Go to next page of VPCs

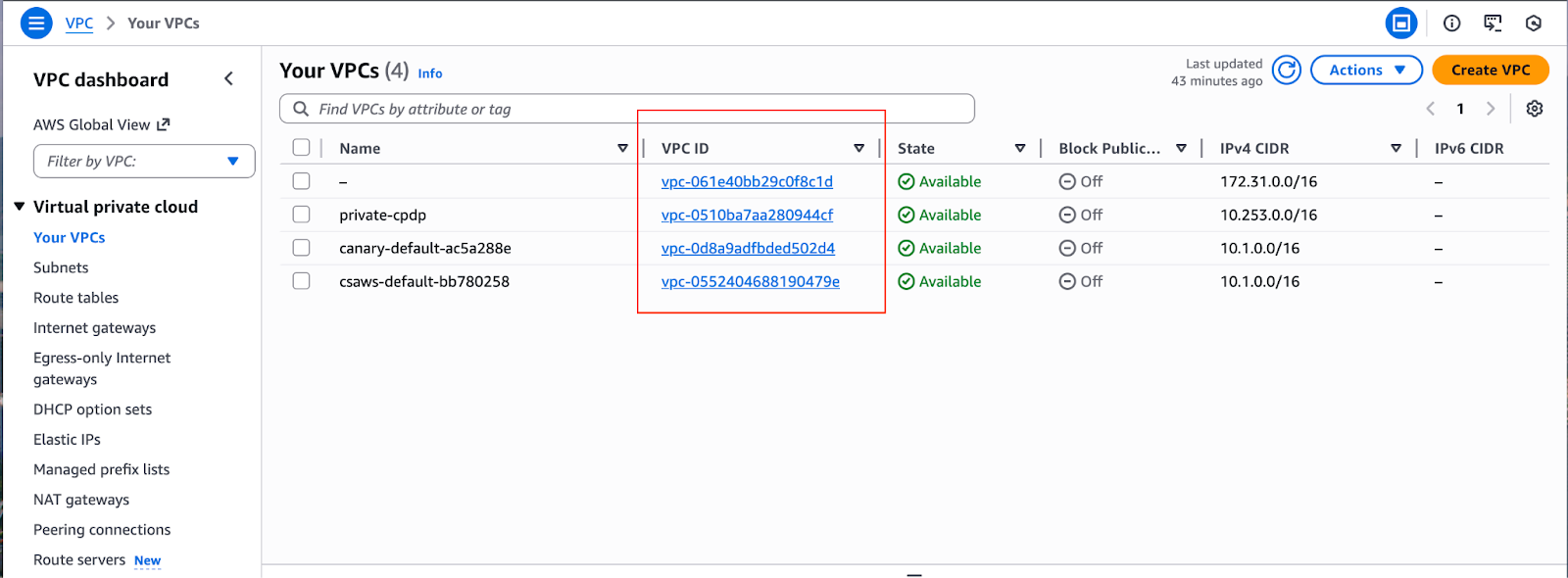[1491, 109]
